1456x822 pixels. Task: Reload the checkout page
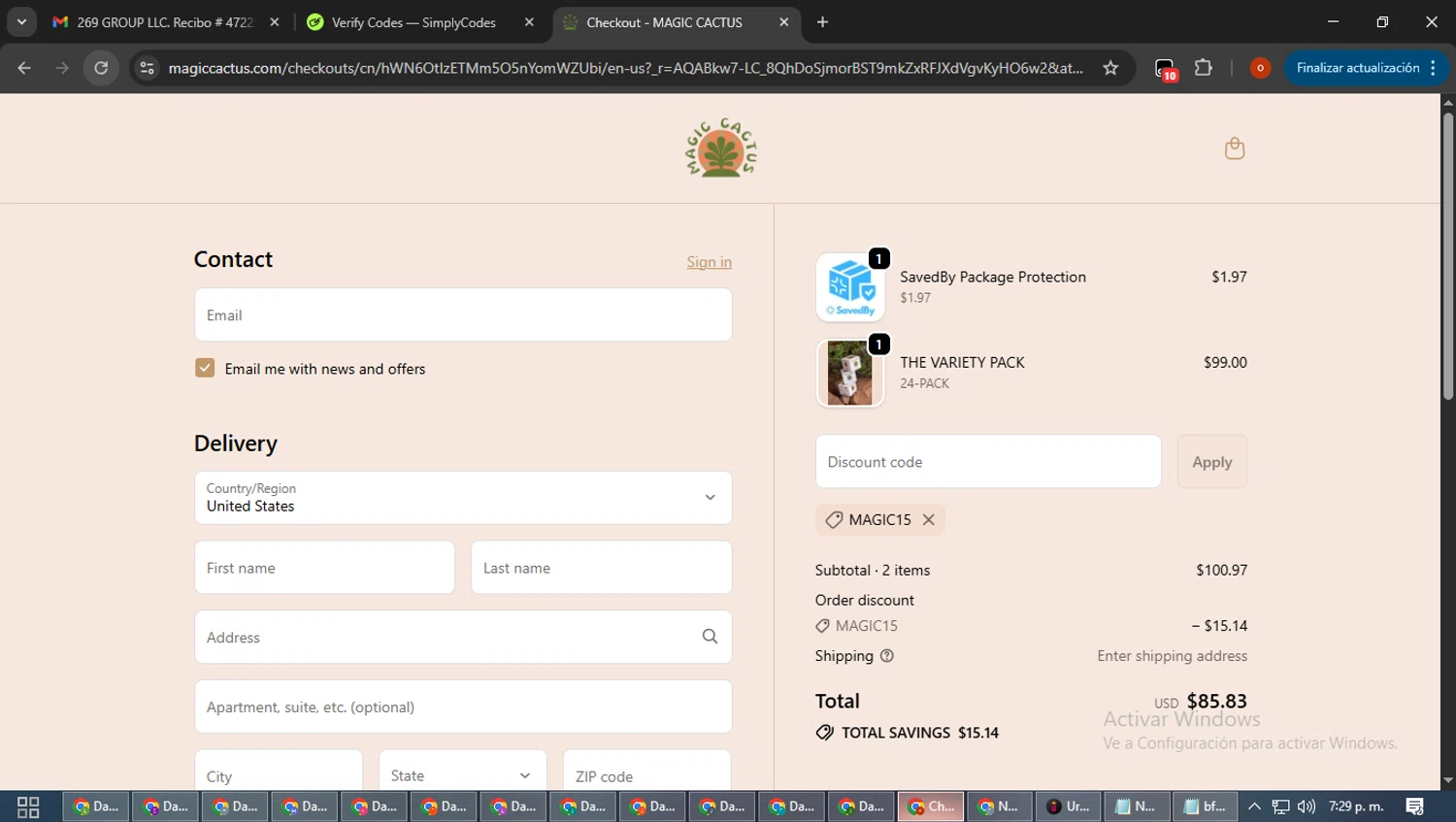coord(101,68)
